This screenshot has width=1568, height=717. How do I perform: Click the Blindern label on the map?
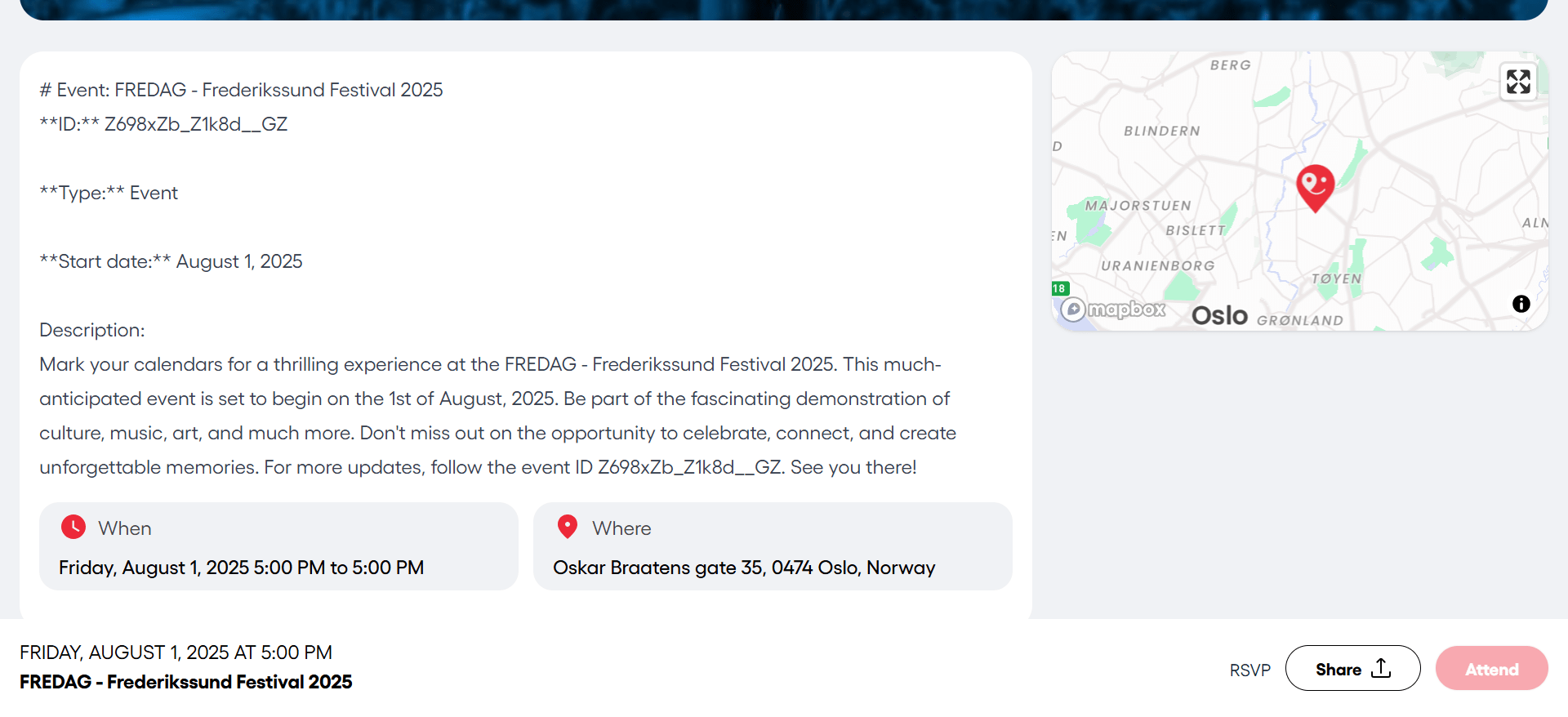click(x=1161, y=131)
